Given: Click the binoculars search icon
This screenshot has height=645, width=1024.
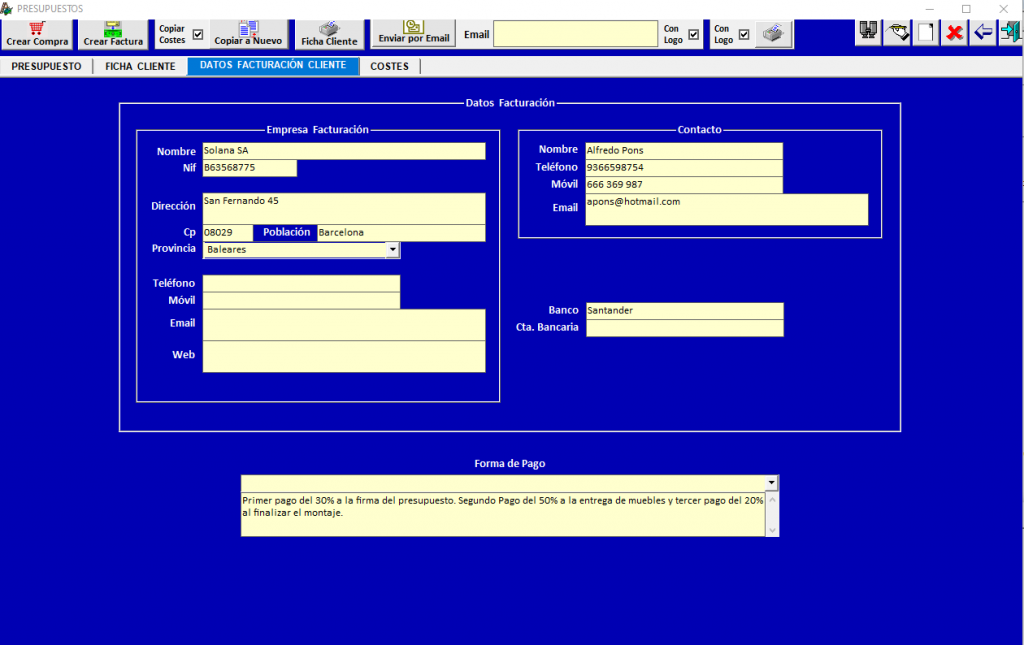Looking at the screenshot, I should tap(868, 32).
